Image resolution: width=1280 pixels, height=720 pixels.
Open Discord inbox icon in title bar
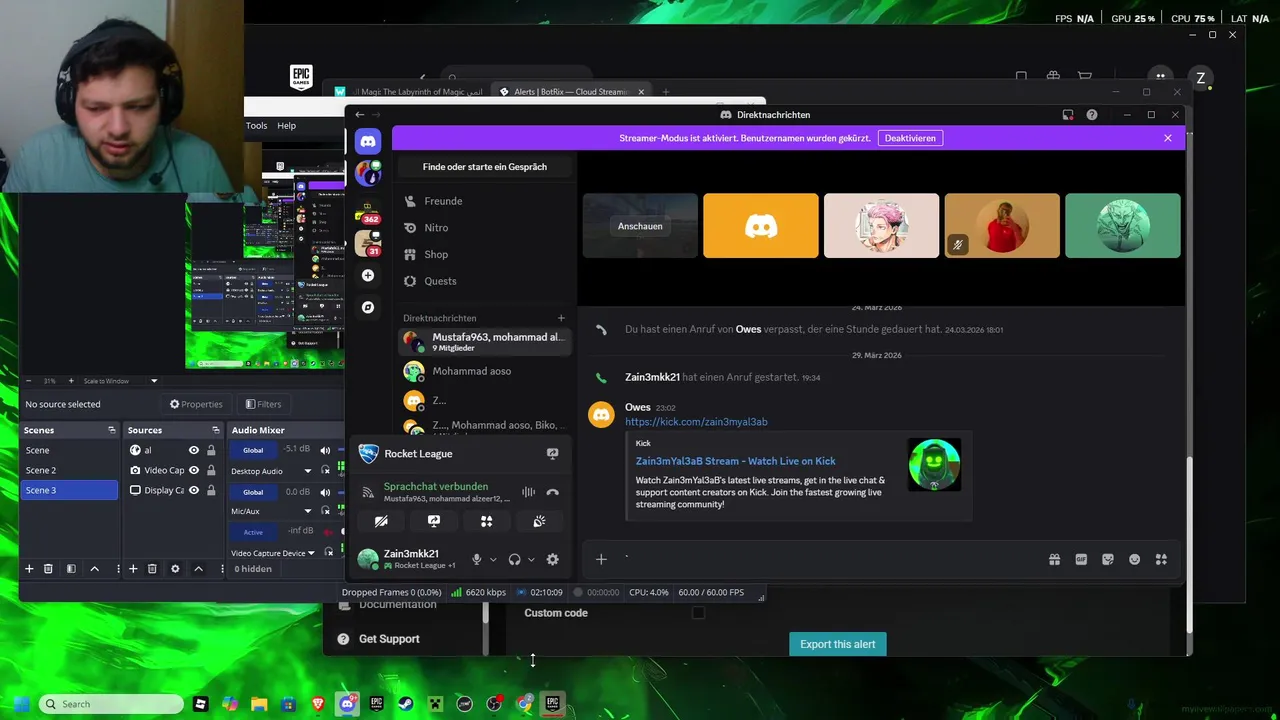[x=1068, y=115]
